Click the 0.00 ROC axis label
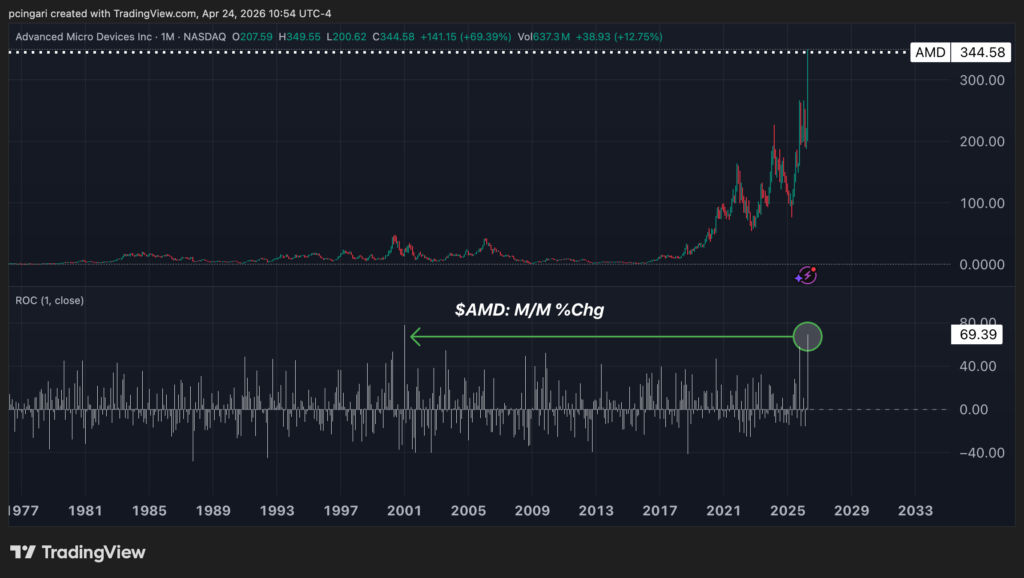The width and height of the screenshot is (1024, 578). (x=974, y=409)
